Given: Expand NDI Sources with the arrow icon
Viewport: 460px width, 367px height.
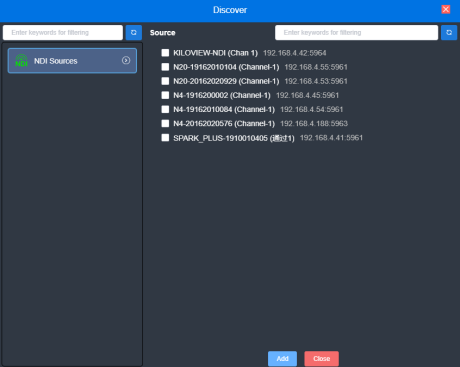Looking at the screenshot, I should (126, 60).
